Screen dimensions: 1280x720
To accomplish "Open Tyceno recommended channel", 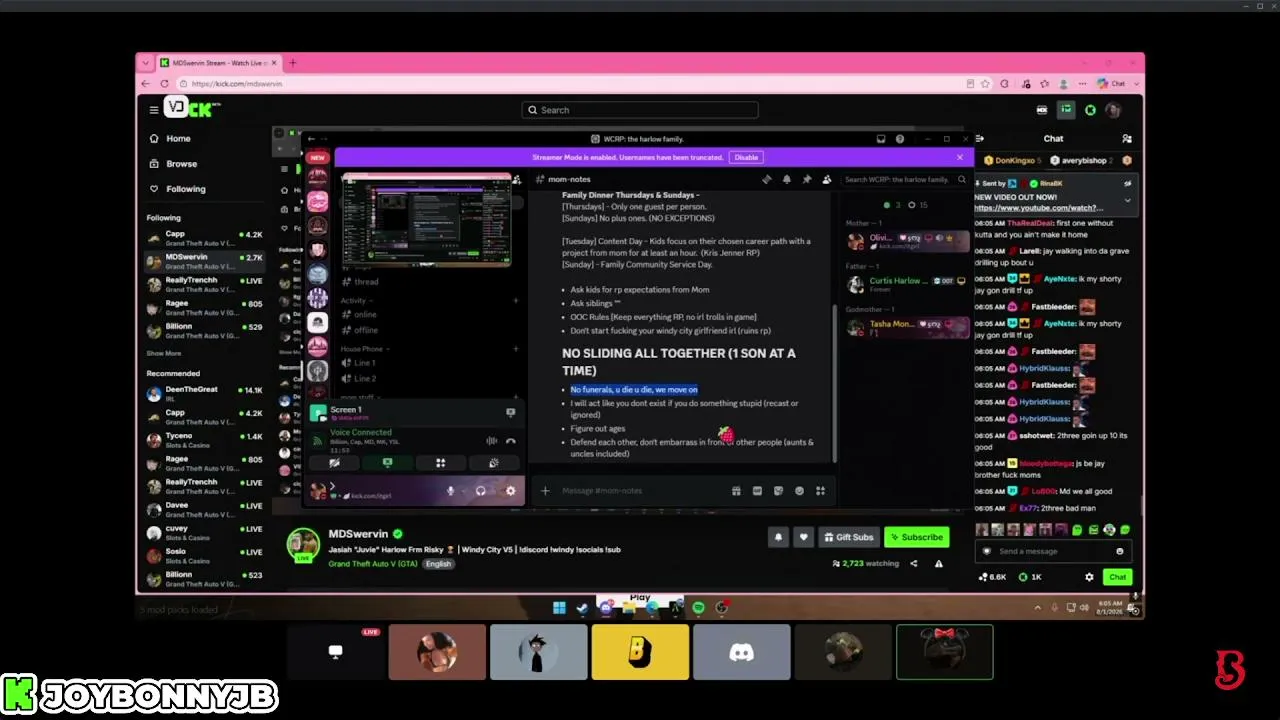I will click(x=205, y=440).
